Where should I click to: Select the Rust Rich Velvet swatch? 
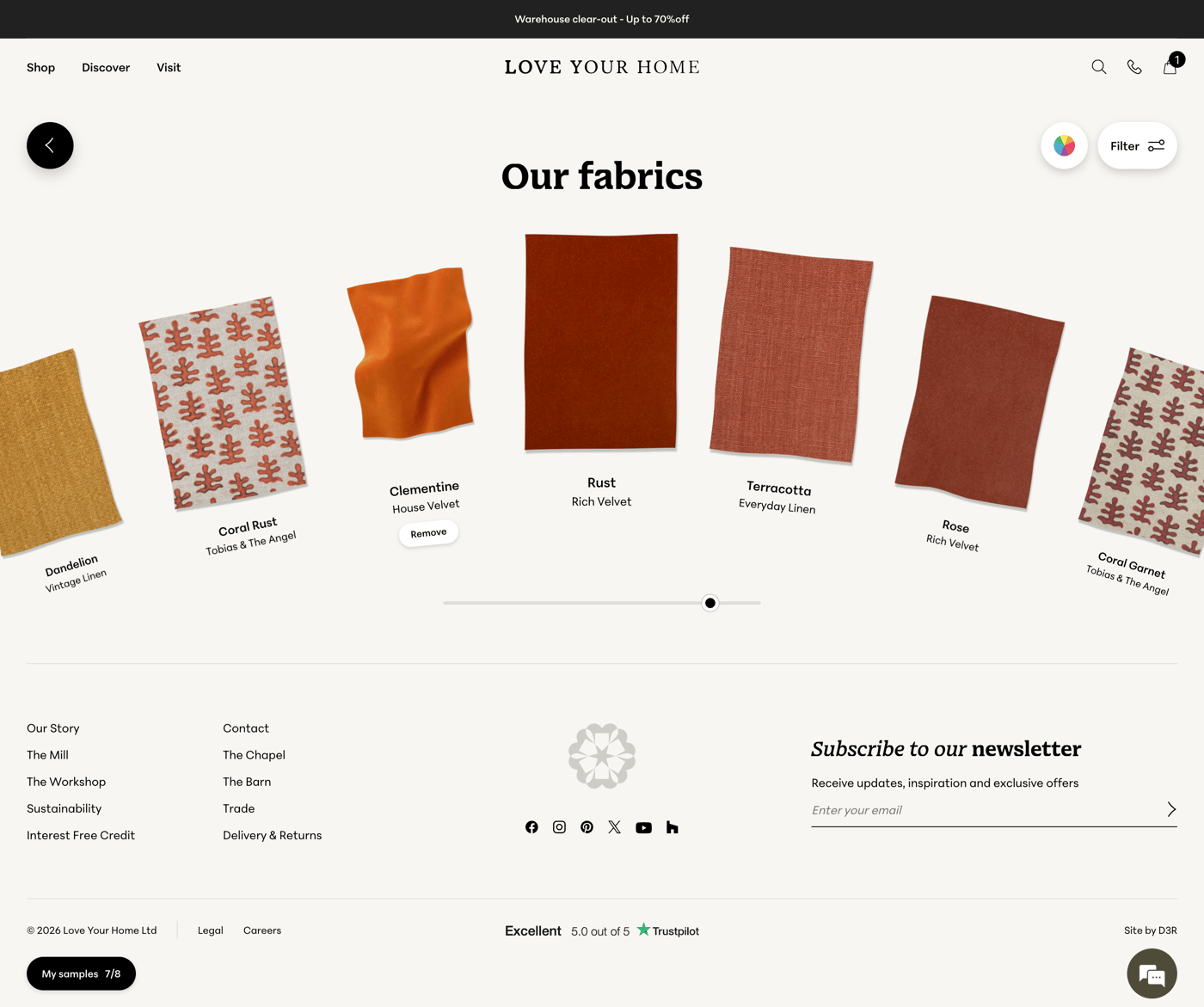point(601,342)
